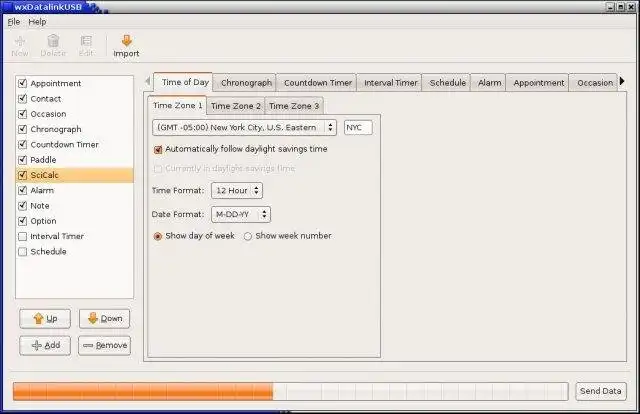
Task: Uncheck the Appointment checkbox
Action: pyautogui.click(x=22, y=83)
